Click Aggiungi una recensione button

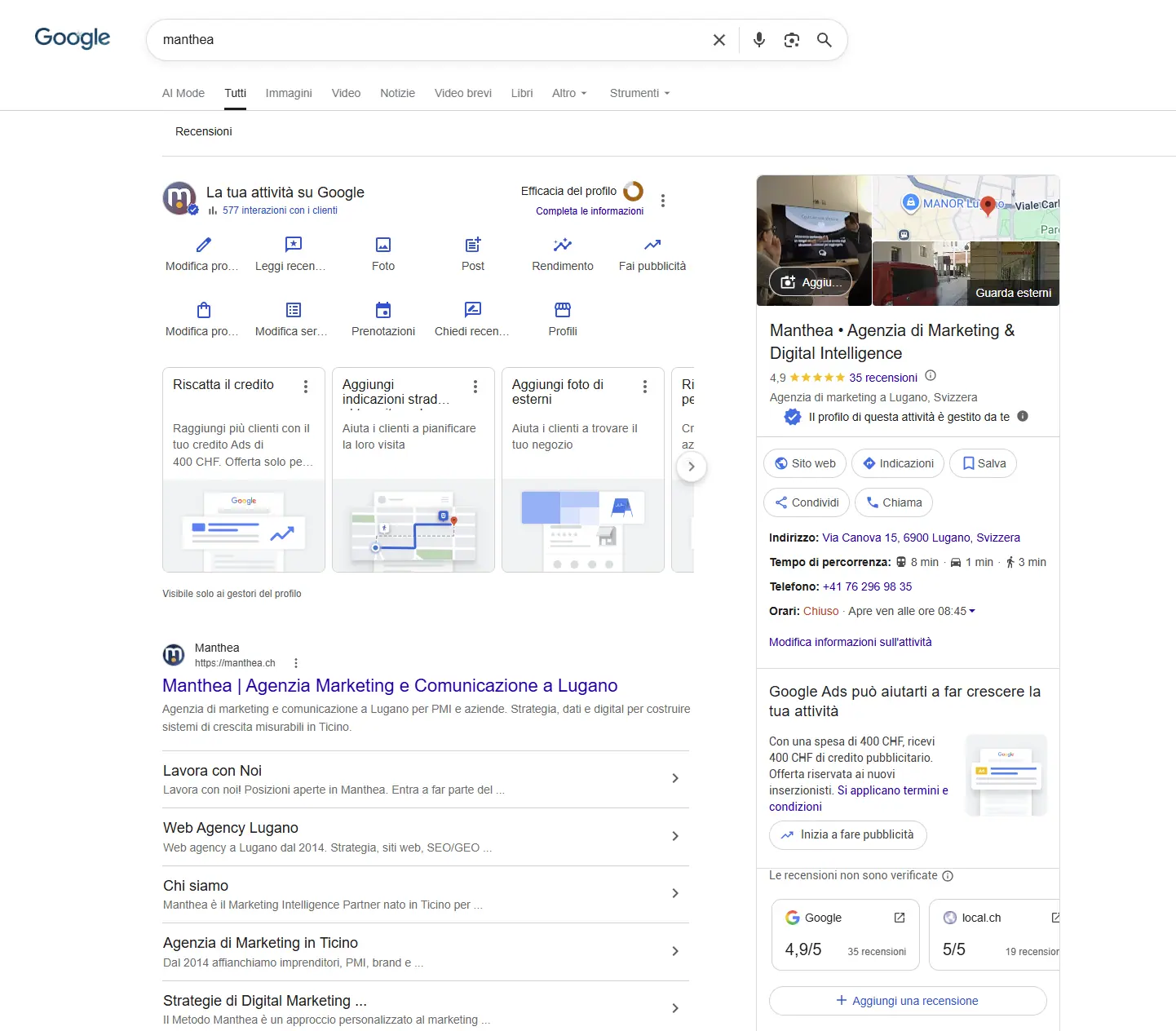pos(908,1001)
